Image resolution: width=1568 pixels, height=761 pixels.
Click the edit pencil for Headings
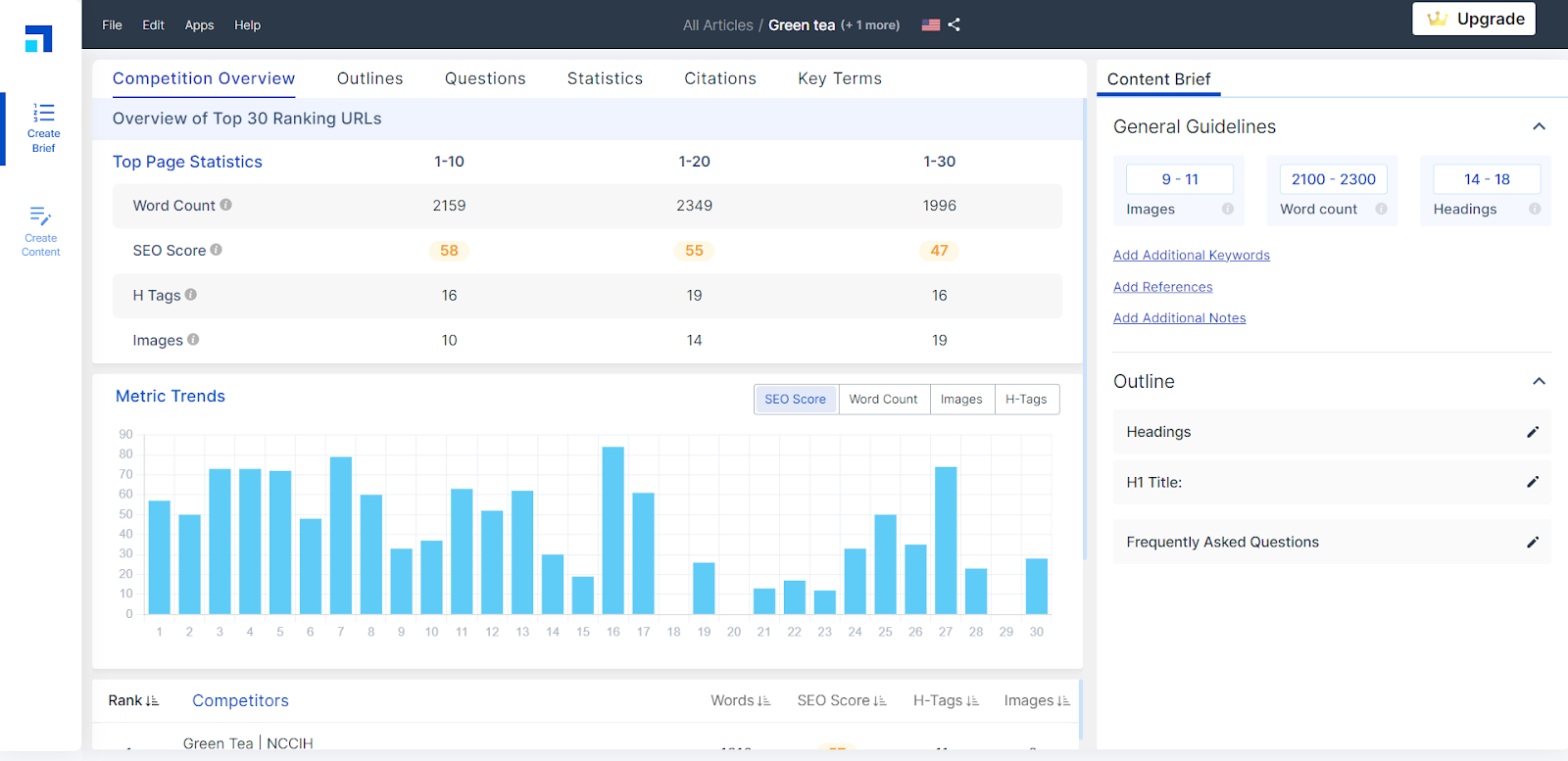(1533, 432)
